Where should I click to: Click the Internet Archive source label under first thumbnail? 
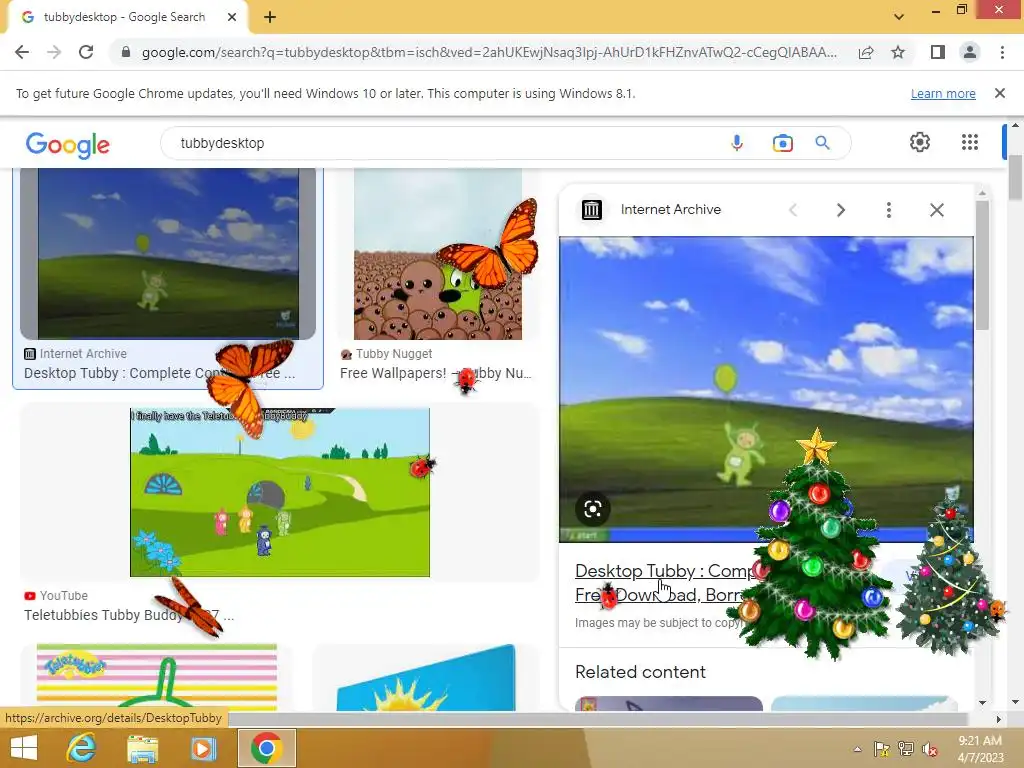[x=83, y=354]
